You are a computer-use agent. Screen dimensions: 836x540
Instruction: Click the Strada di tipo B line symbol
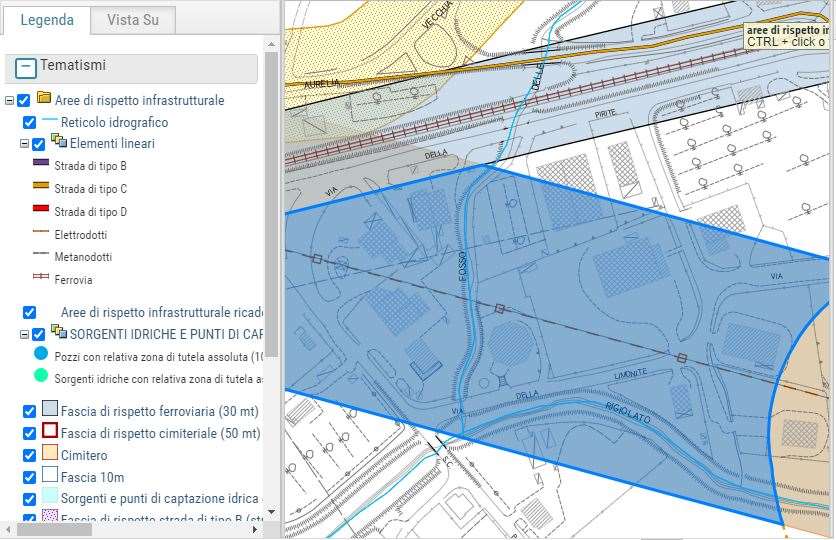pos(41,163)
